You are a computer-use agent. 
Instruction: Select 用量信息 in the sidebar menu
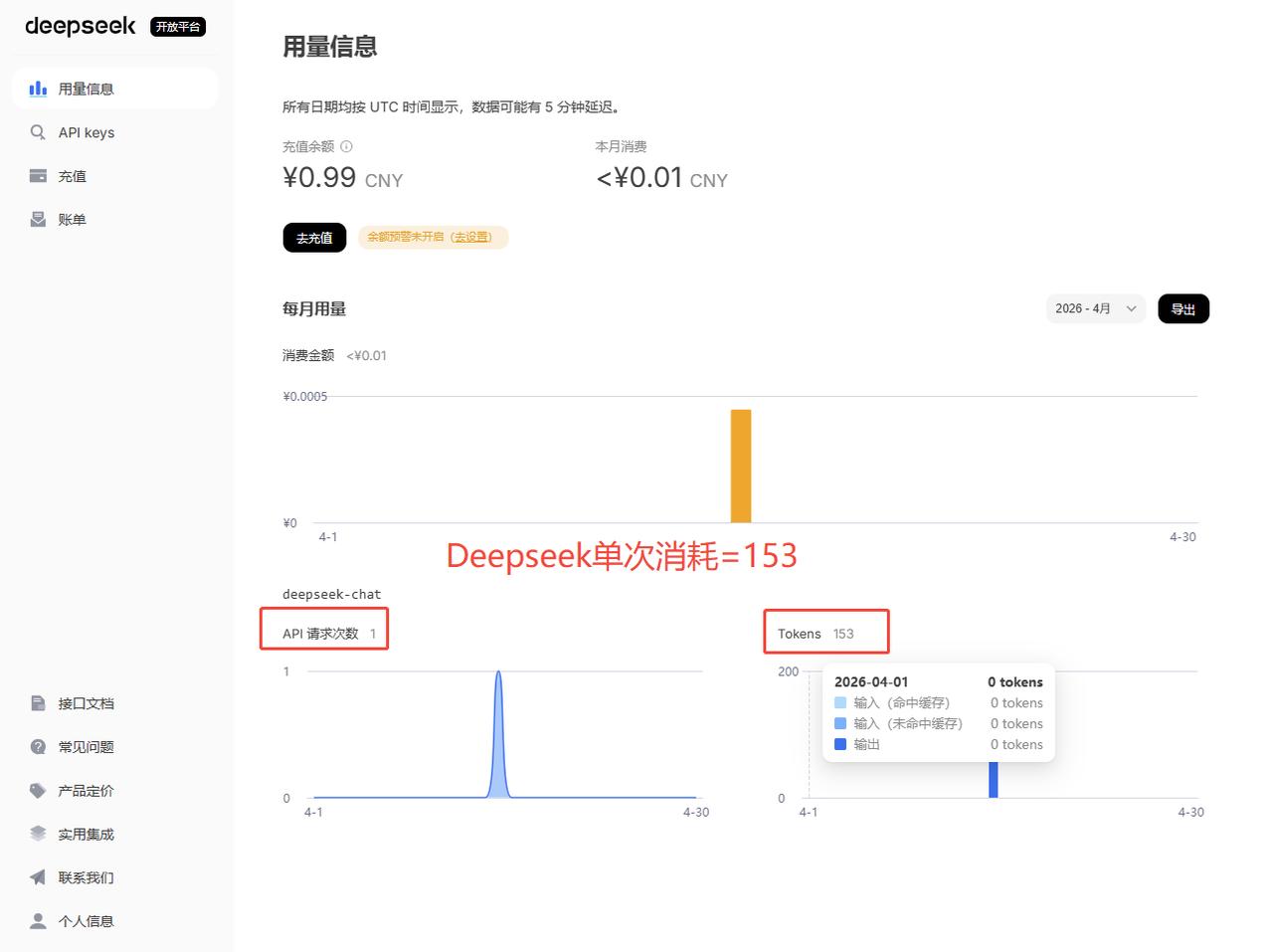(x=86, y=88)
